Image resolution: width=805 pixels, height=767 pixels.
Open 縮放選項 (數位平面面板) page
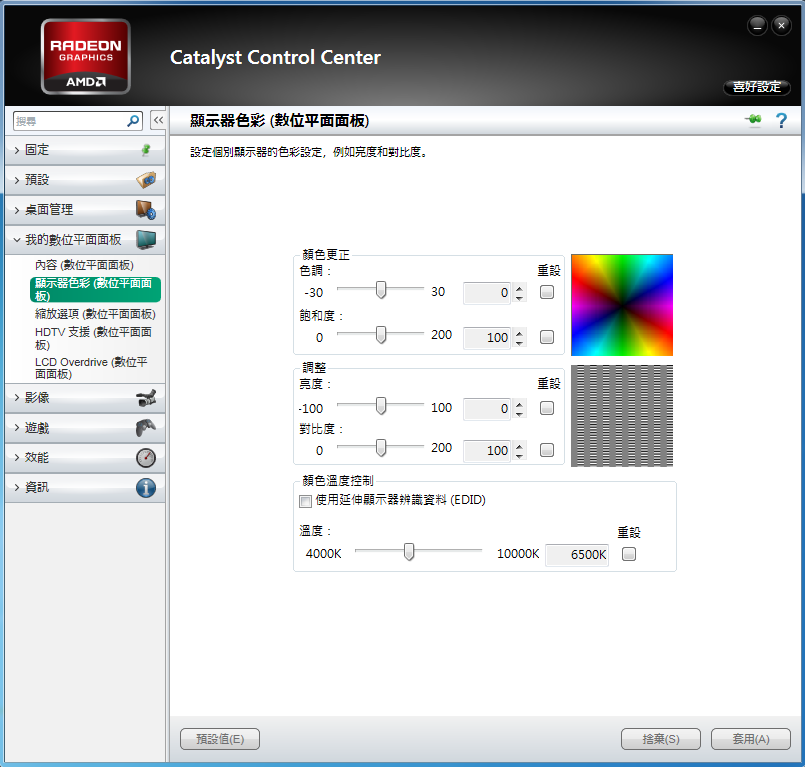click(95, 314)
